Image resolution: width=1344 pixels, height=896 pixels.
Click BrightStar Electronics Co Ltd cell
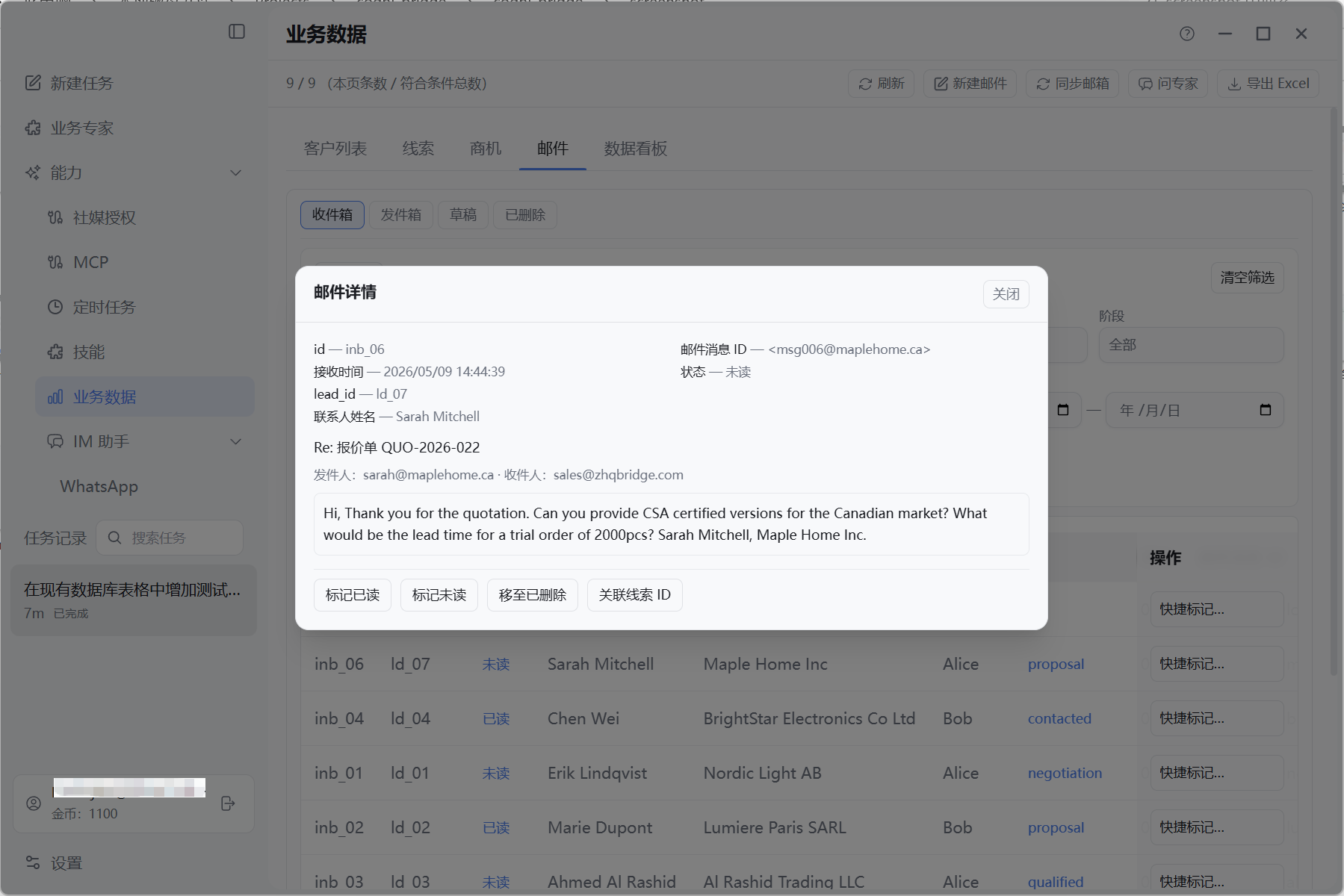tap(809, 718)
